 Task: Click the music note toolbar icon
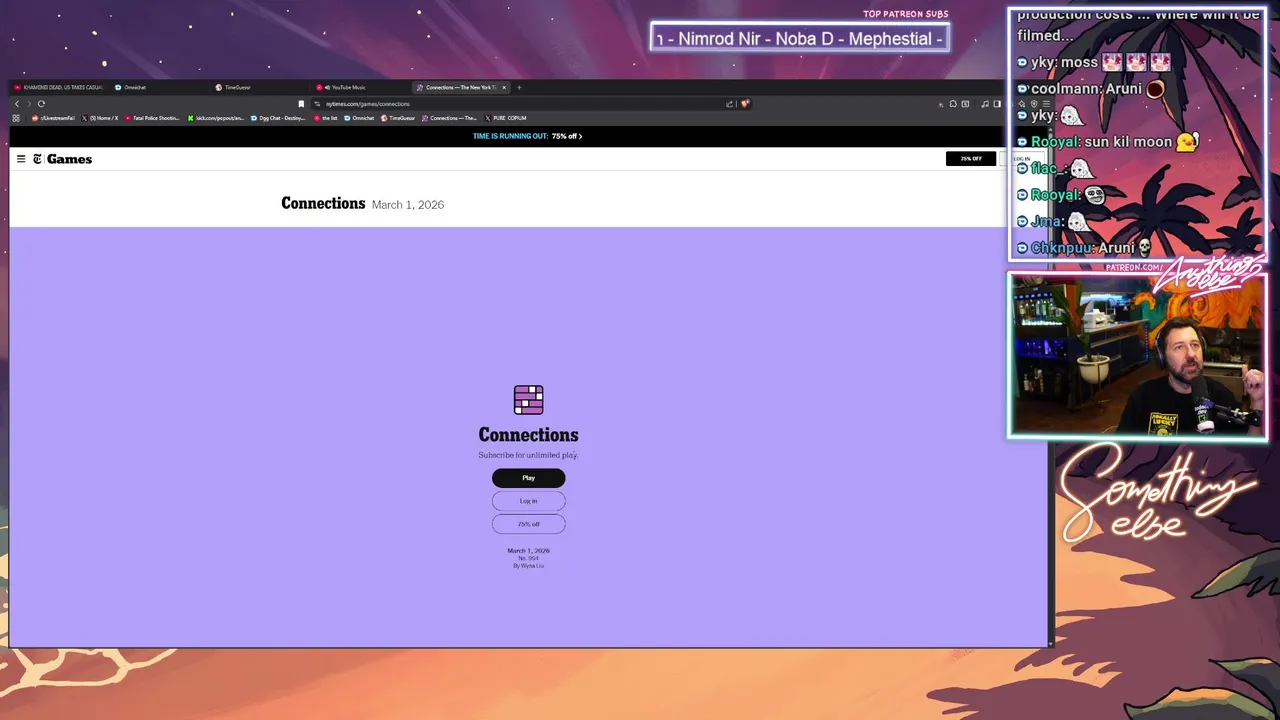point(985,104)
